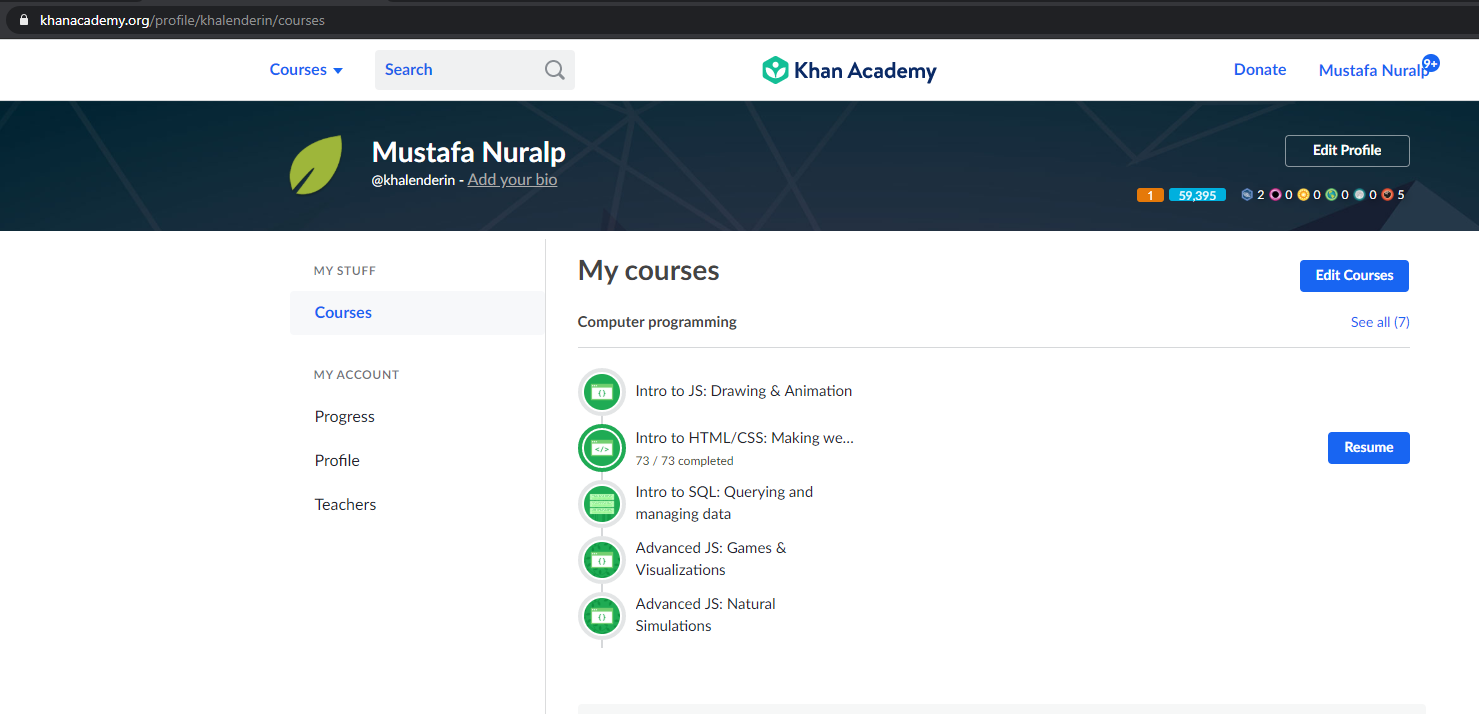Image resolution: width=1479 pixels, height=714 pixels.
Task: Click the See all (7) link
Action: click(1380, 322)
